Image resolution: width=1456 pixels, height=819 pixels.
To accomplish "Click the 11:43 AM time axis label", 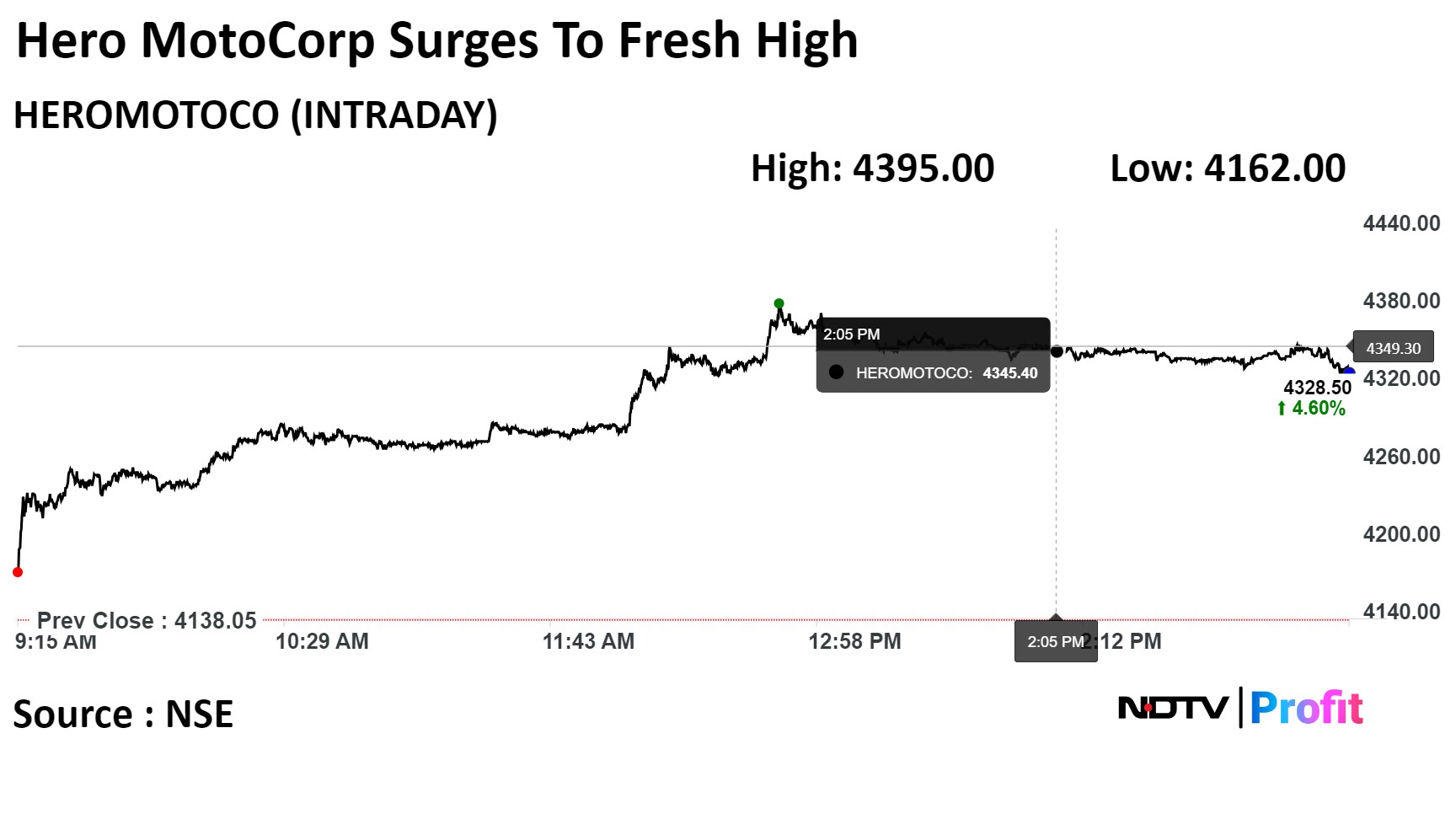I will pyautogui.click(x=588, y=642).
